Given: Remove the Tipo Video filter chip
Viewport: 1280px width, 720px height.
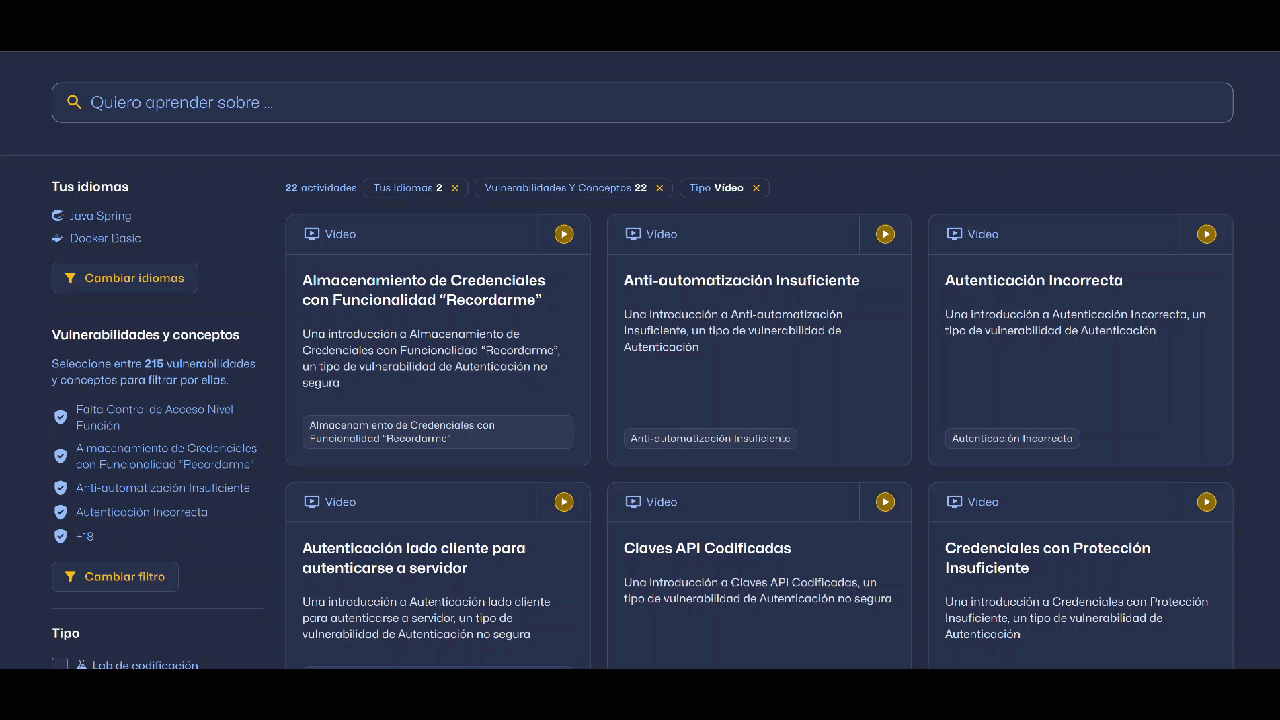Looking at the screenshot, I should pyautogui.click(x=757, y=187).
